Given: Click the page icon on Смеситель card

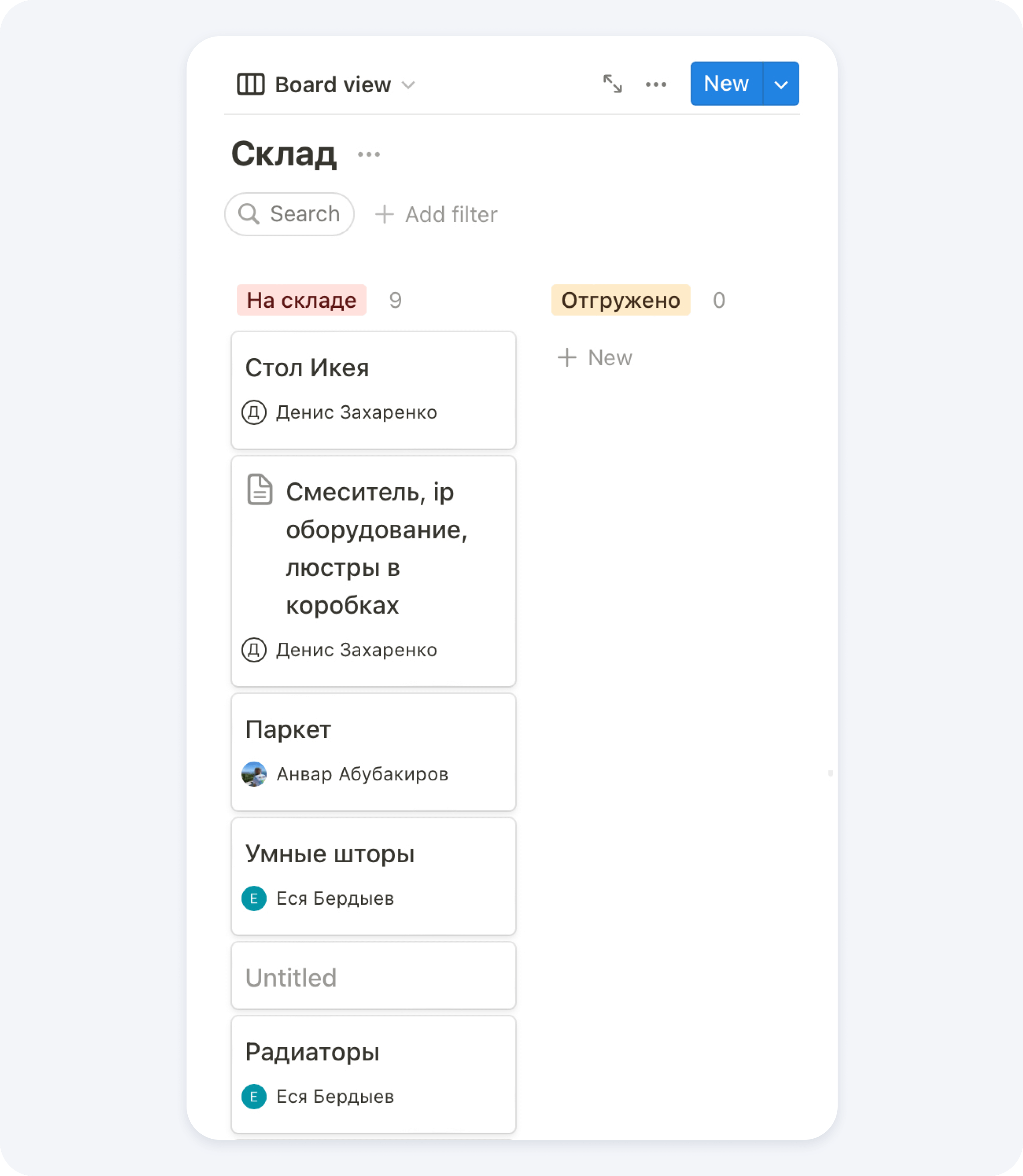Looking at the screenshot, I should click(260, 490).
